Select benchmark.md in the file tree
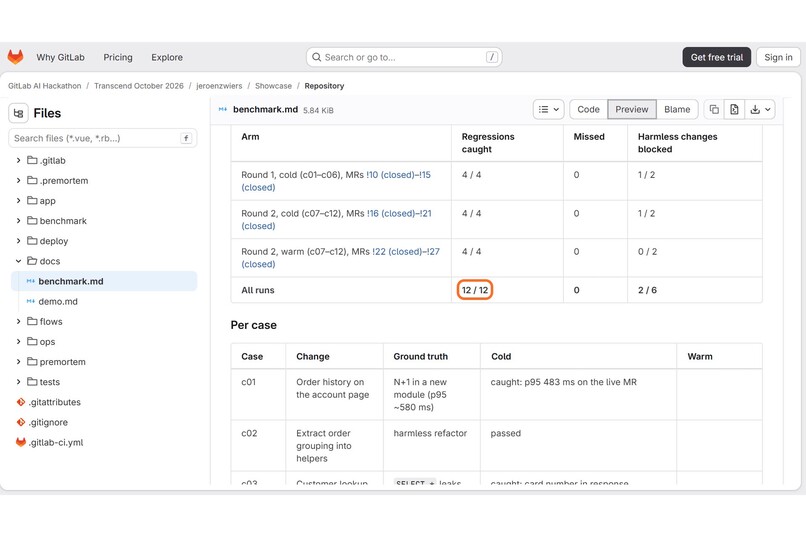The height and width of the screenshot is (537, 806). 104,281
